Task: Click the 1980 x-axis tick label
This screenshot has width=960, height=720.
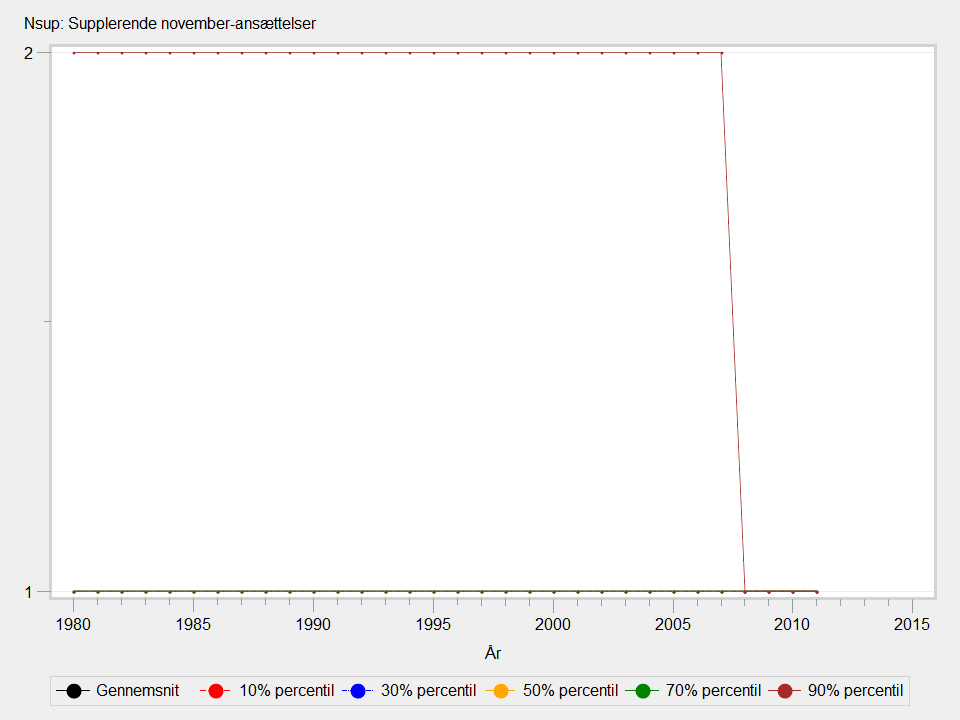Action: (x=73, y=625)
